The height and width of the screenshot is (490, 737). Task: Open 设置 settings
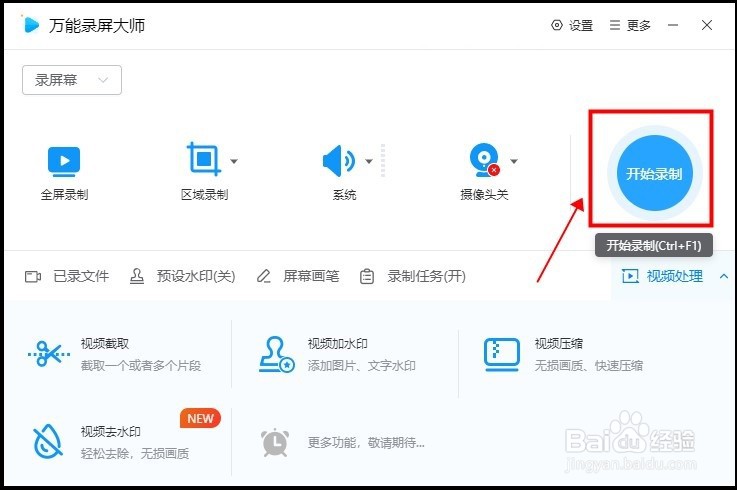click(572, 25)
